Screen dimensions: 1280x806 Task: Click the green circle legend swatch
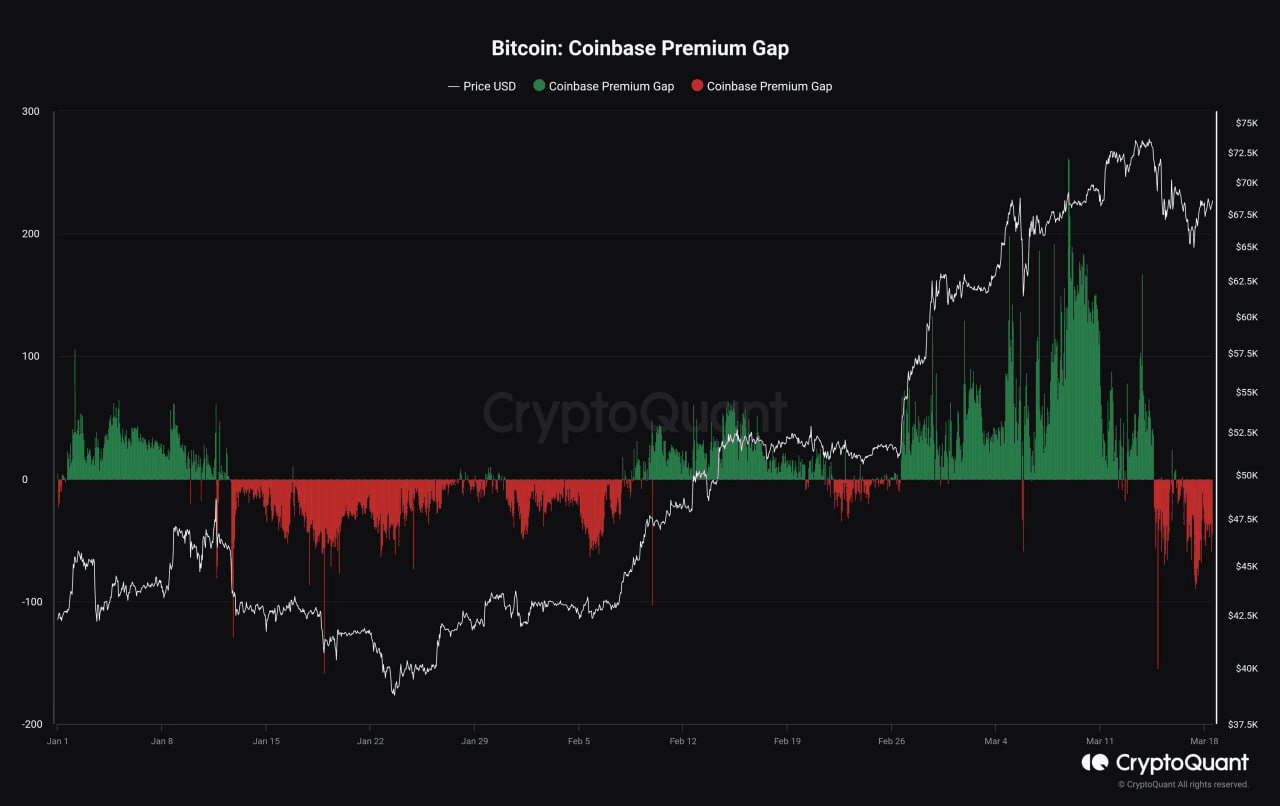point(539,86)
